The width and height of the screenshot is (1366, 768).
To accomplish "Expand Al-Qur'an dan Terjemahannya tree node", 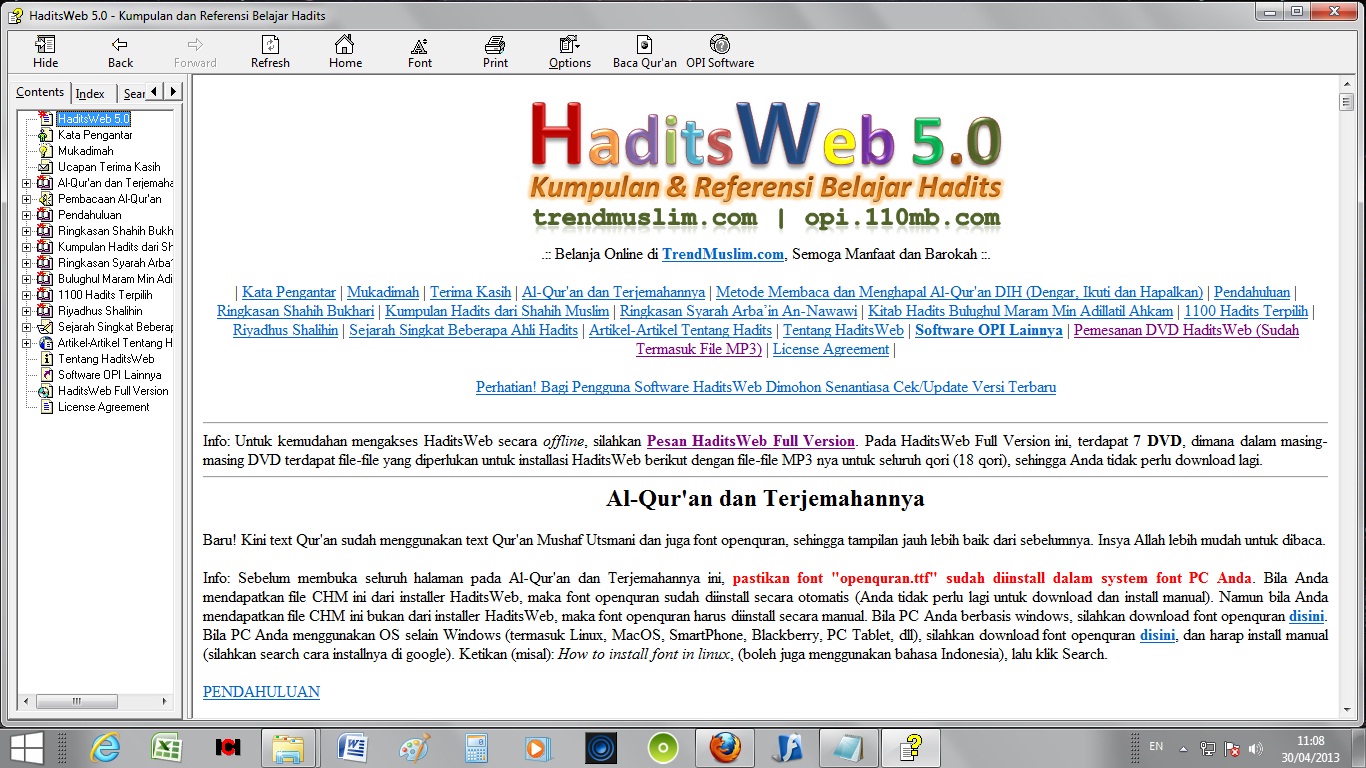I will pyautogui.click(x=26, y=183).
